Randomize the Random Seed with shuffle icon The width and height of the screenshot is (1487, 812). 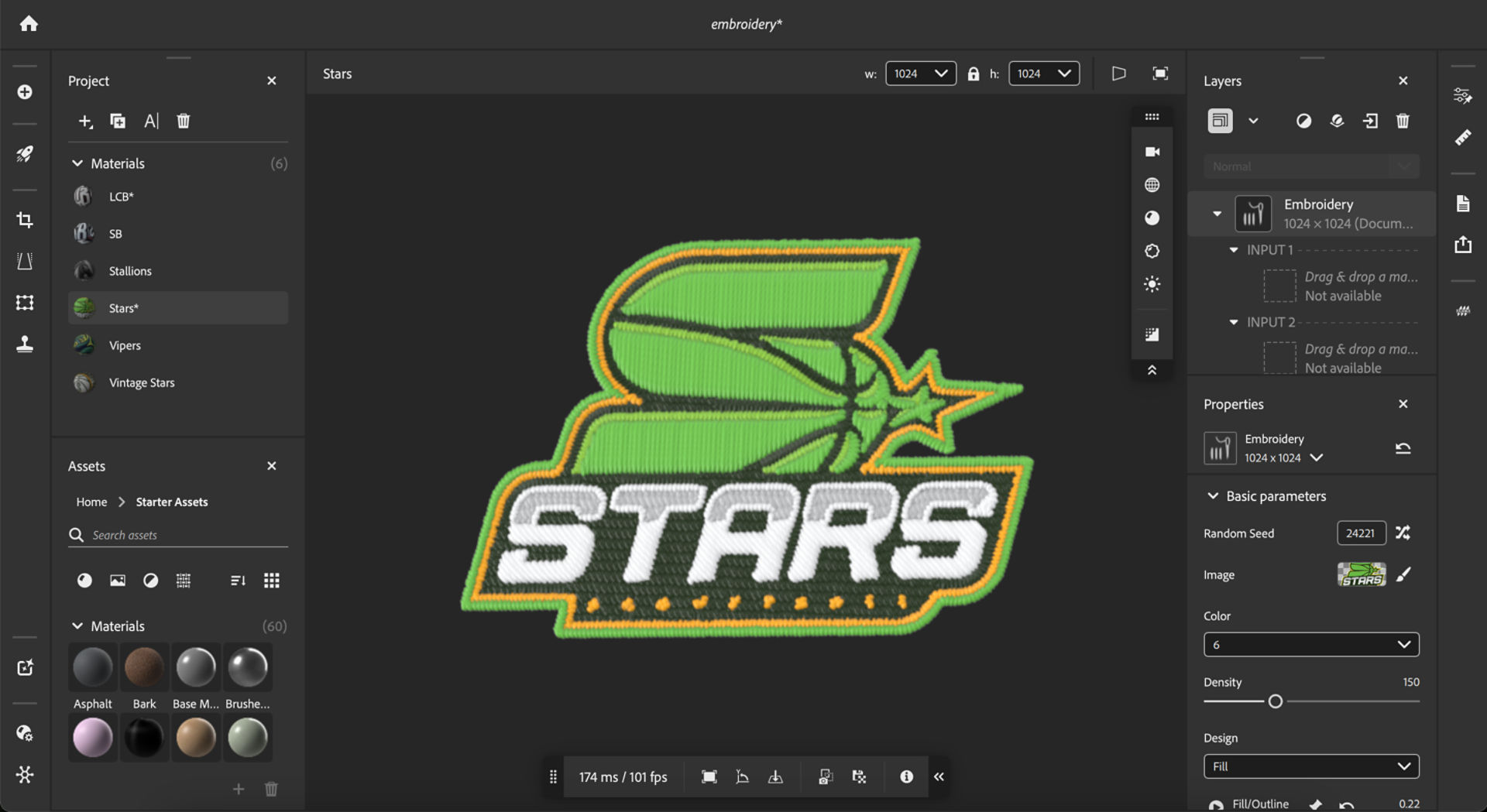click(1403, 533)
